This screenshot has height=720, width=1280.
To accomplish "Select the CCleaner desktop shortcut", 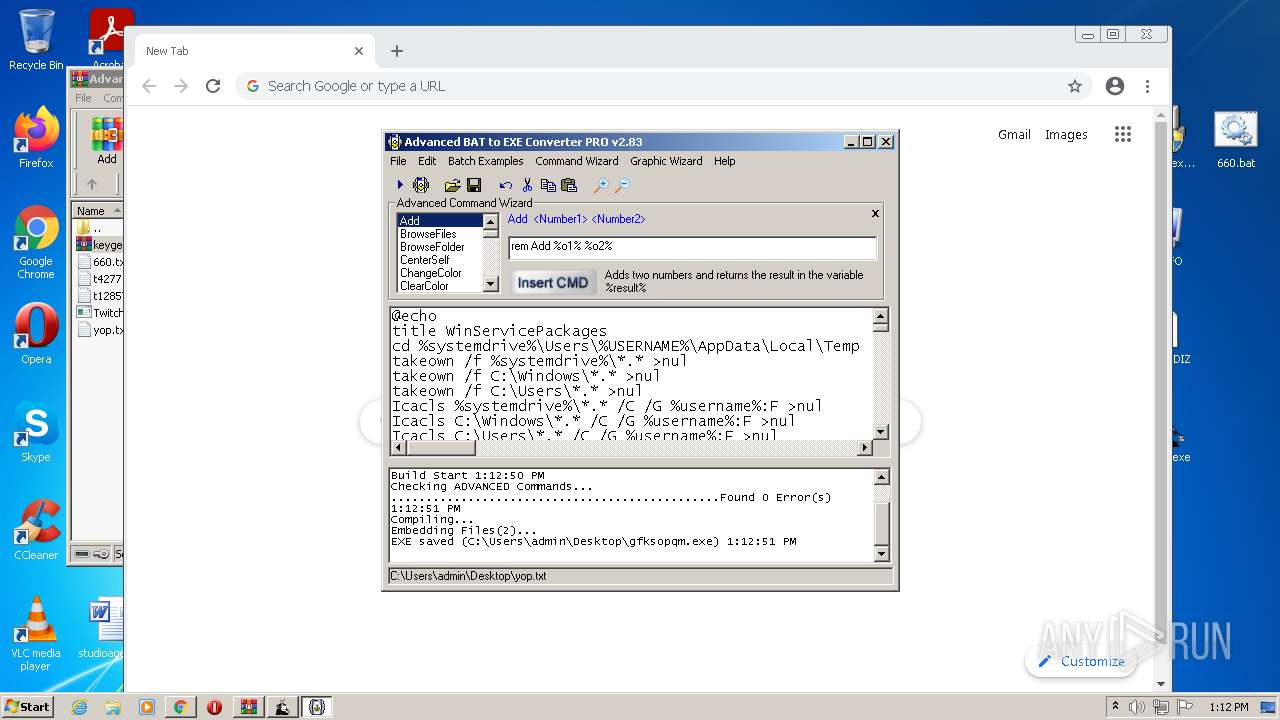I will (x=36, y=530).
